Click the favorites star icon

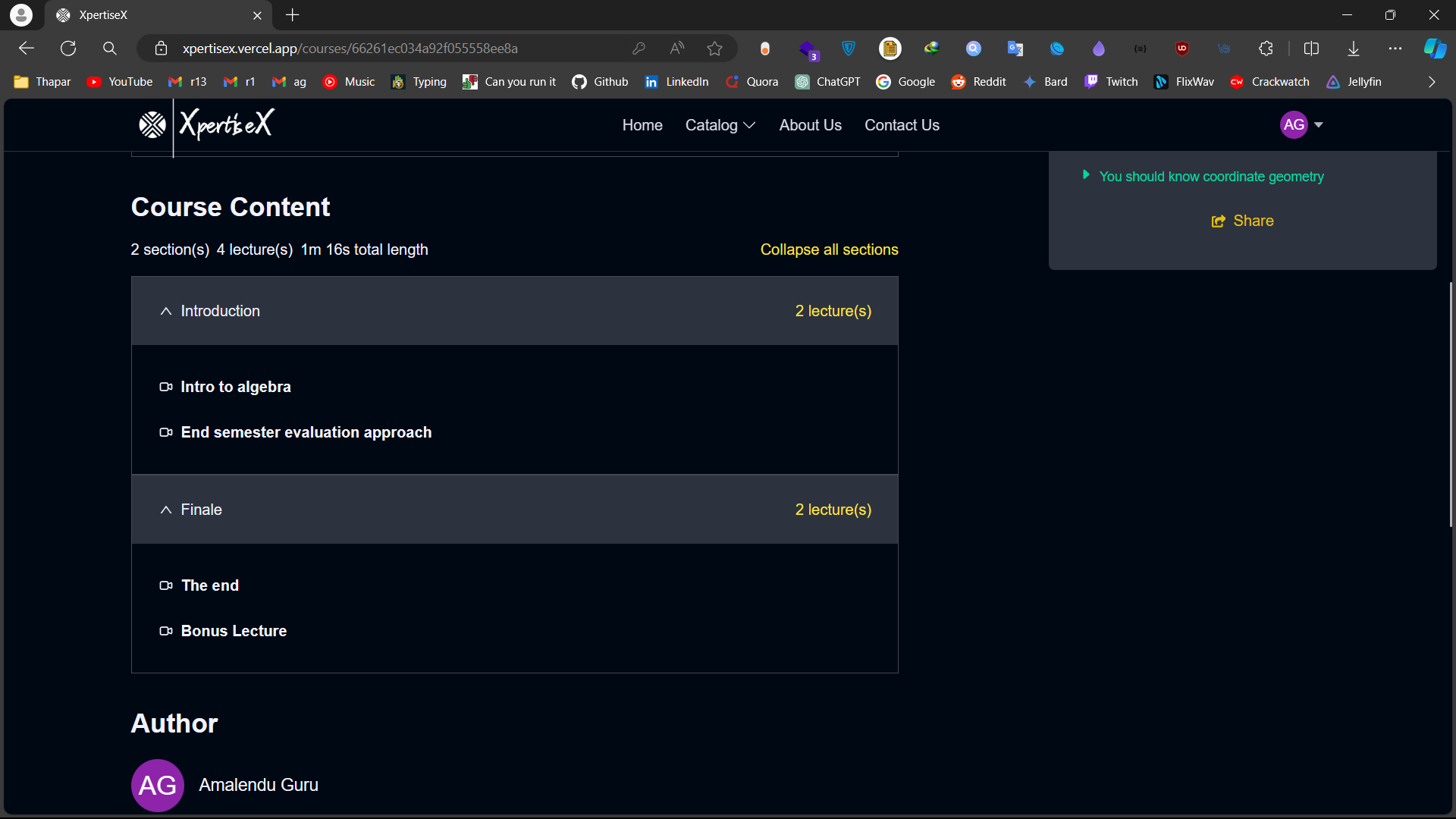(714, 49)
